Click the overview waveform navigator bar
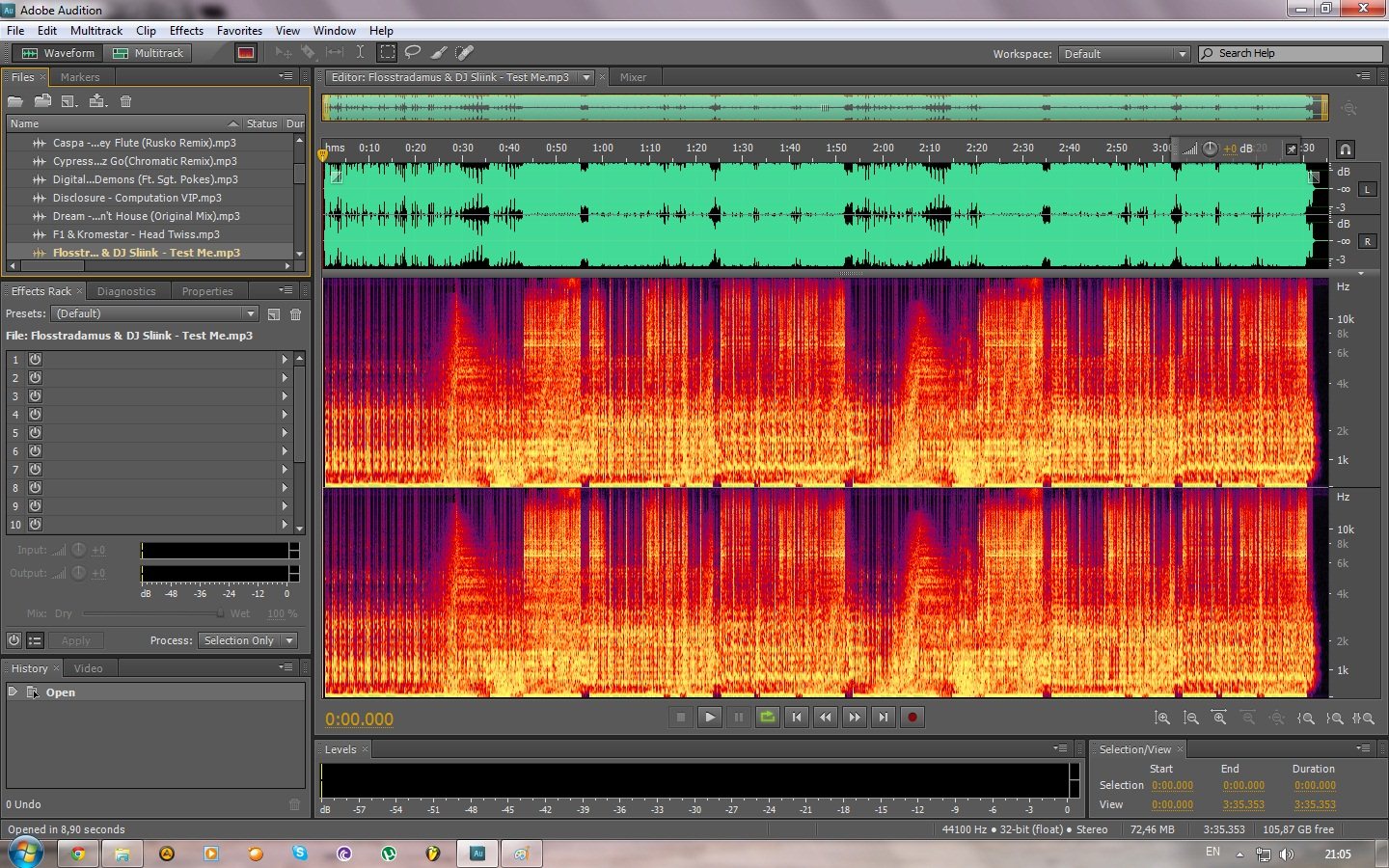 click(825, 107)
